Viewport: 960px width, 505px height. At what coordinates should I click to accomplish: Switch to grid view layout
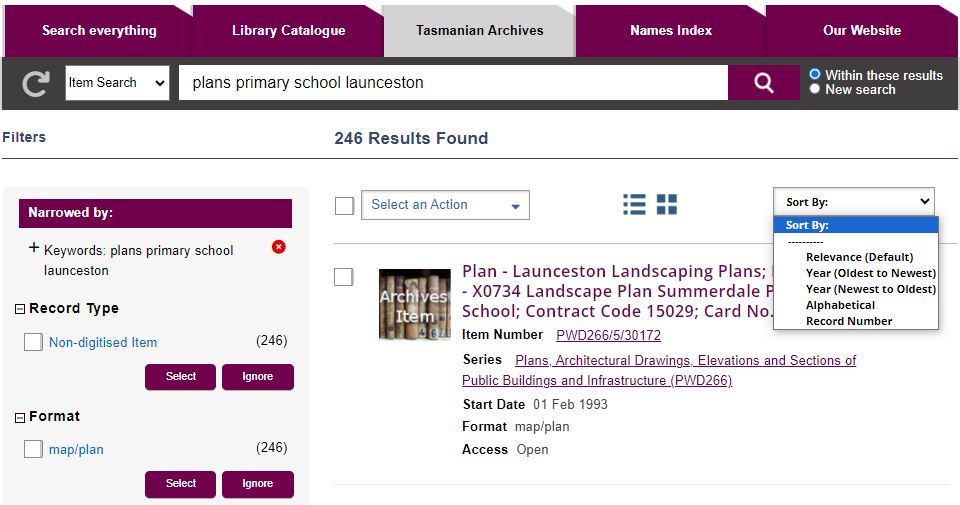coord(667,205)
